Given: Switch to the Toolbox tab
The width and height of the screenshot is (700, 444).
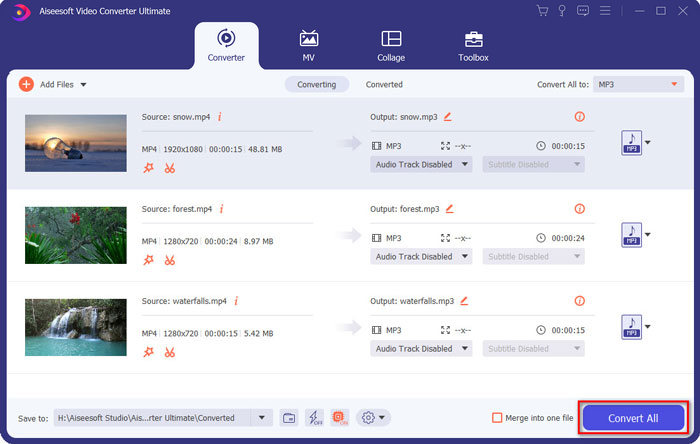Looking at the screenshot, I should click(x=473, y=46).
